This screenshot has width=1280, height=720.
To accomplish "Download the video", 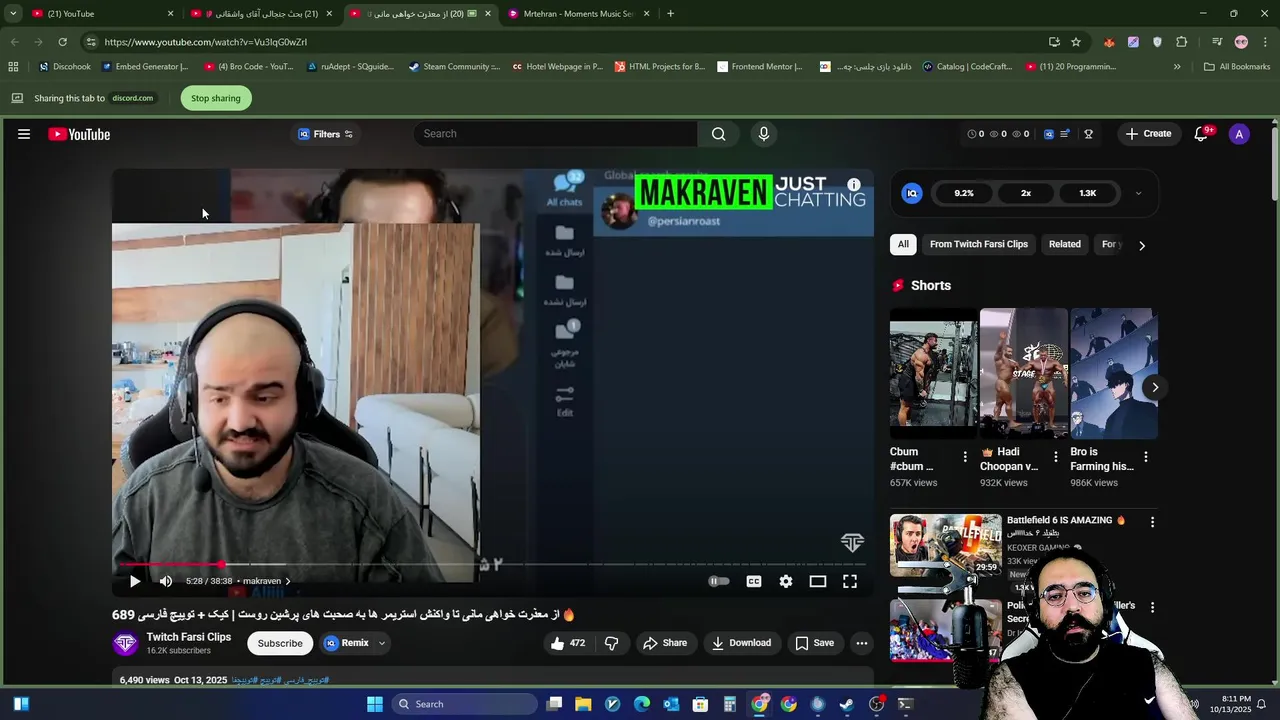I will pos(741,643).
